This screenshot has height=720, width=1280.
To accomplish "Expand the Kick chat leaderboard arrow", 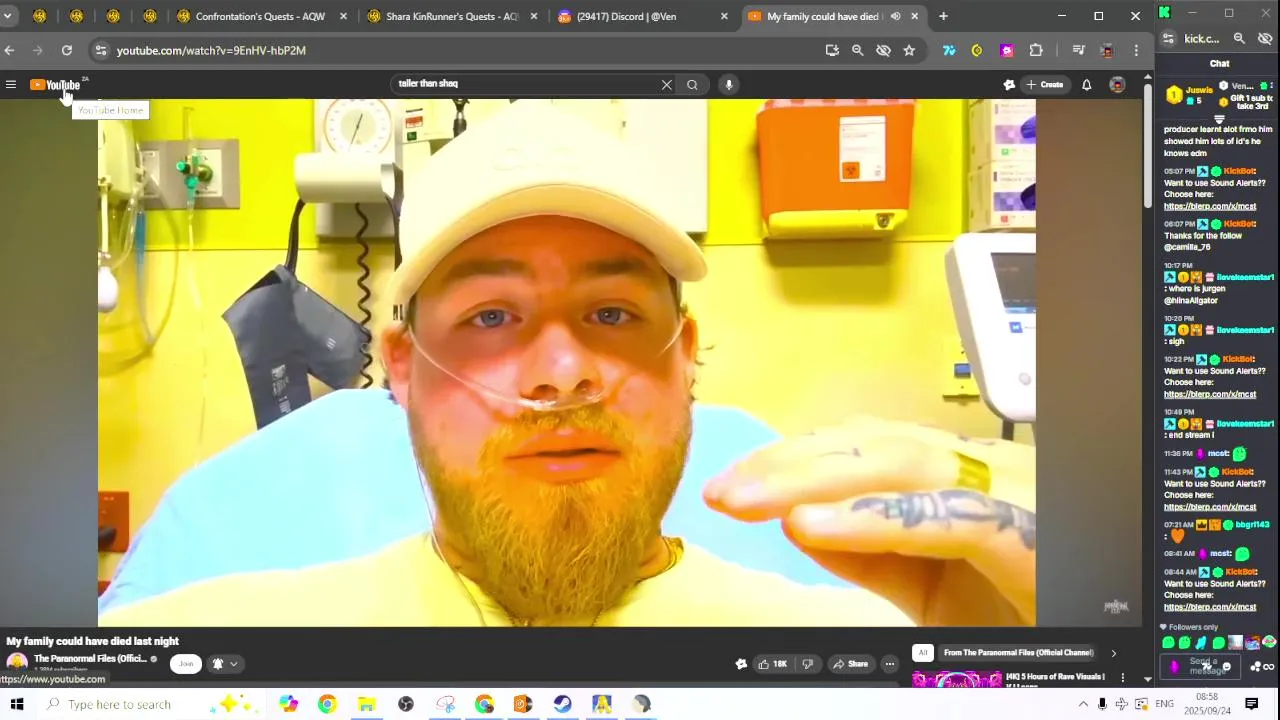I will point(1219,118).
